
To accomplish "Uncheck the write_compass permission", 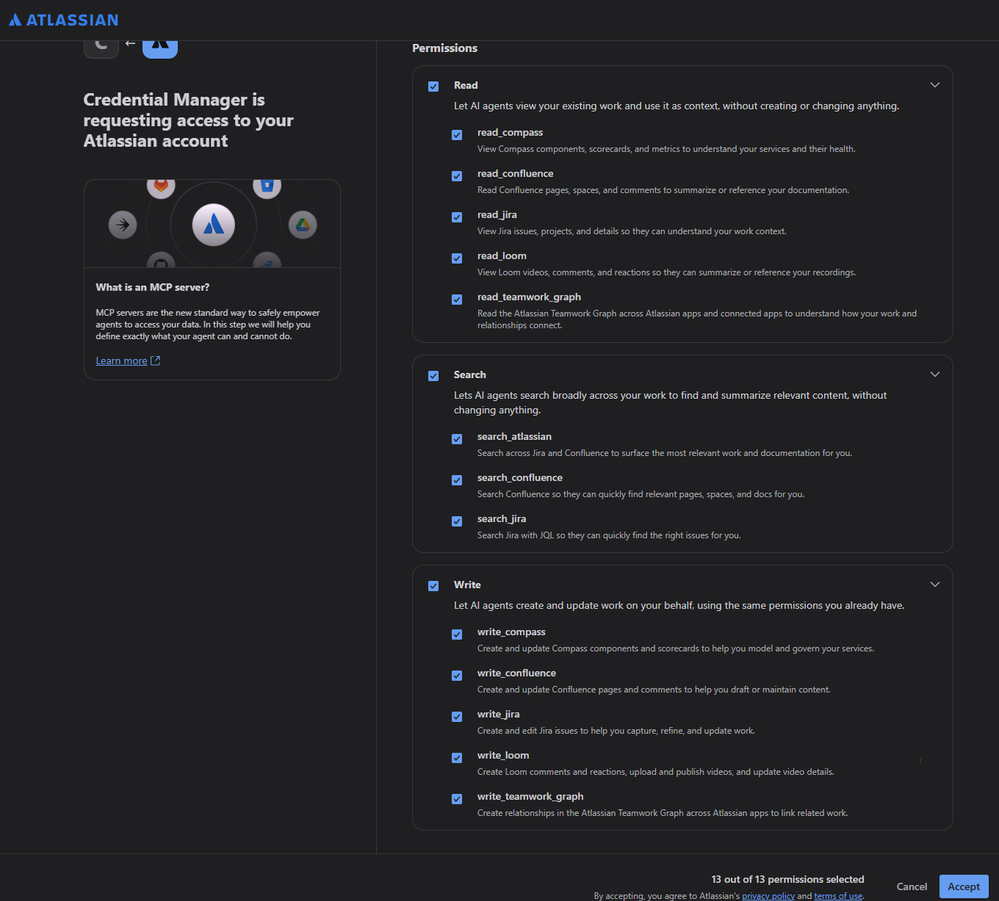I will click(457, 635).
